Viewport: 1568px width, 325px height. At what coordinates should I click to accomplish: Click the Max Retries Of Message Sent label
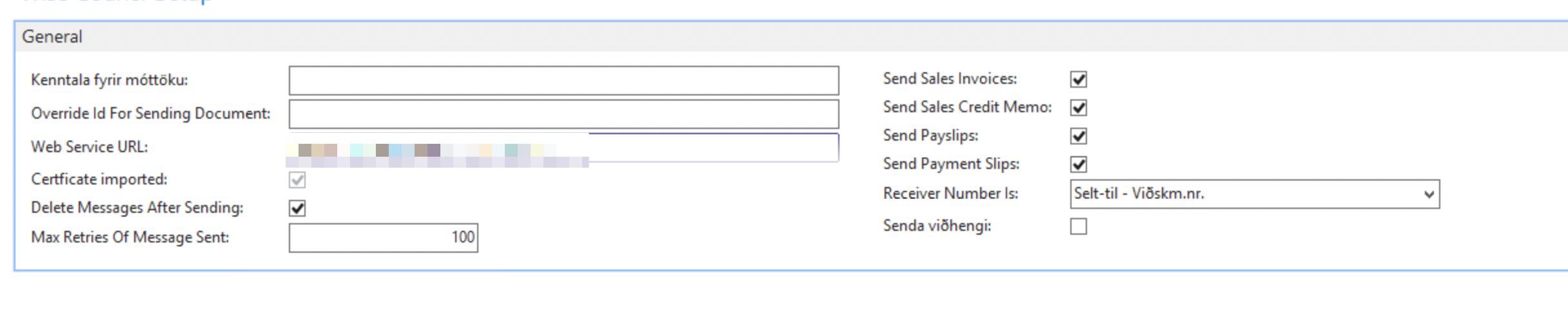click(x=130, y=238)
